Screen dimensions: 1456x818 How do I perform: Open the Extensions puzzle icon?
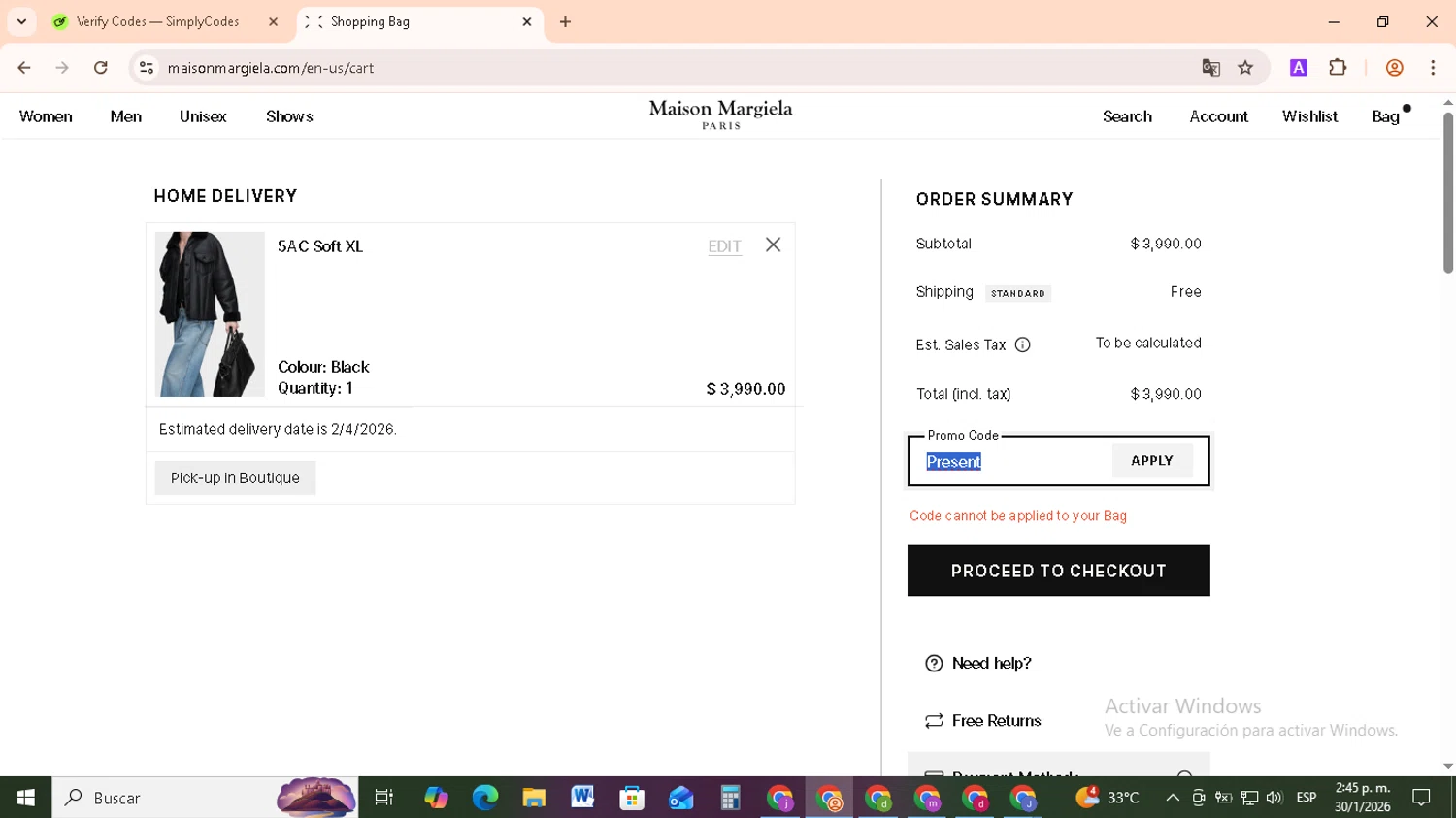[1338, 68]
